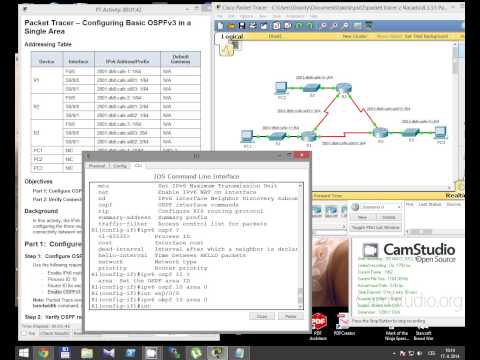Switch to the Physical tab in R1 window

pos(97,166)
